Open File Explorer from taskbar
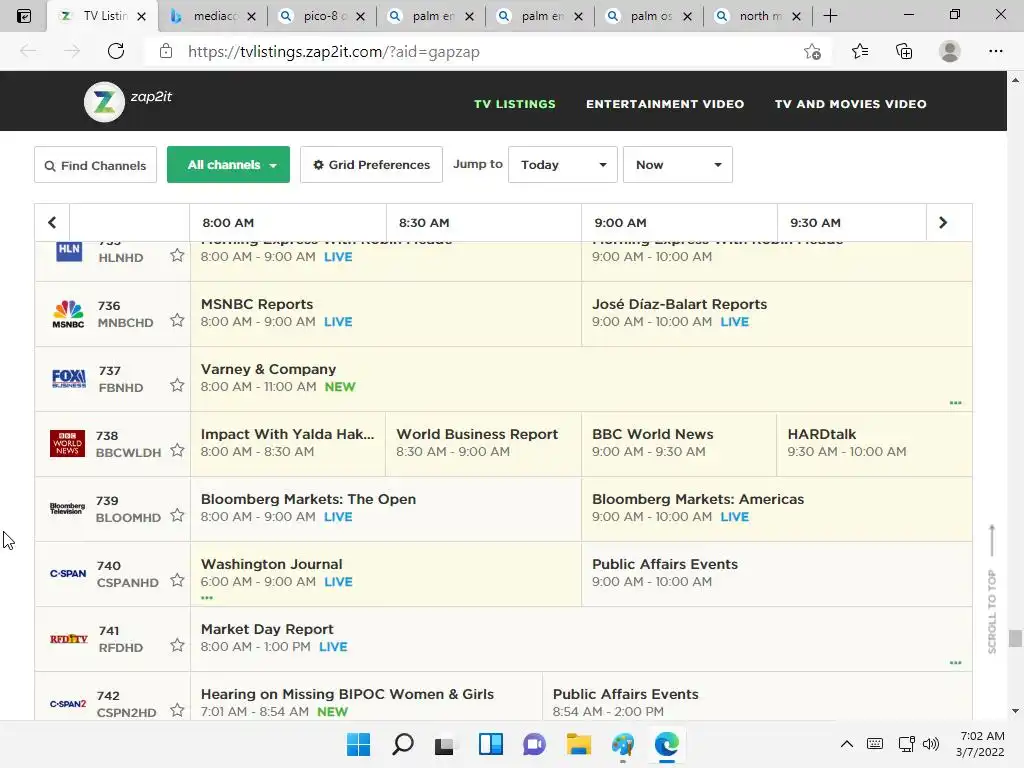Viewport: 1024px width, 768px height. point(579,744)
